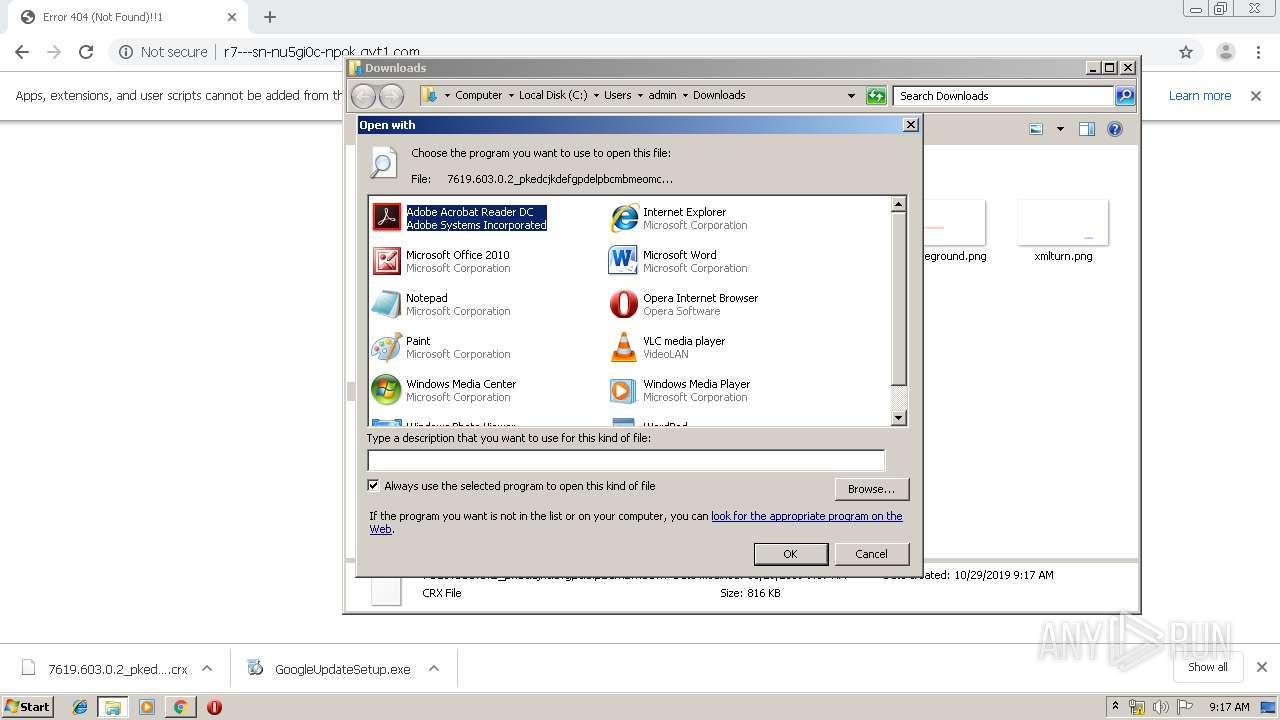Screen dimensions: 1280x720
Task: Select xmlturn.png thumbnail
Action: 1063,223
